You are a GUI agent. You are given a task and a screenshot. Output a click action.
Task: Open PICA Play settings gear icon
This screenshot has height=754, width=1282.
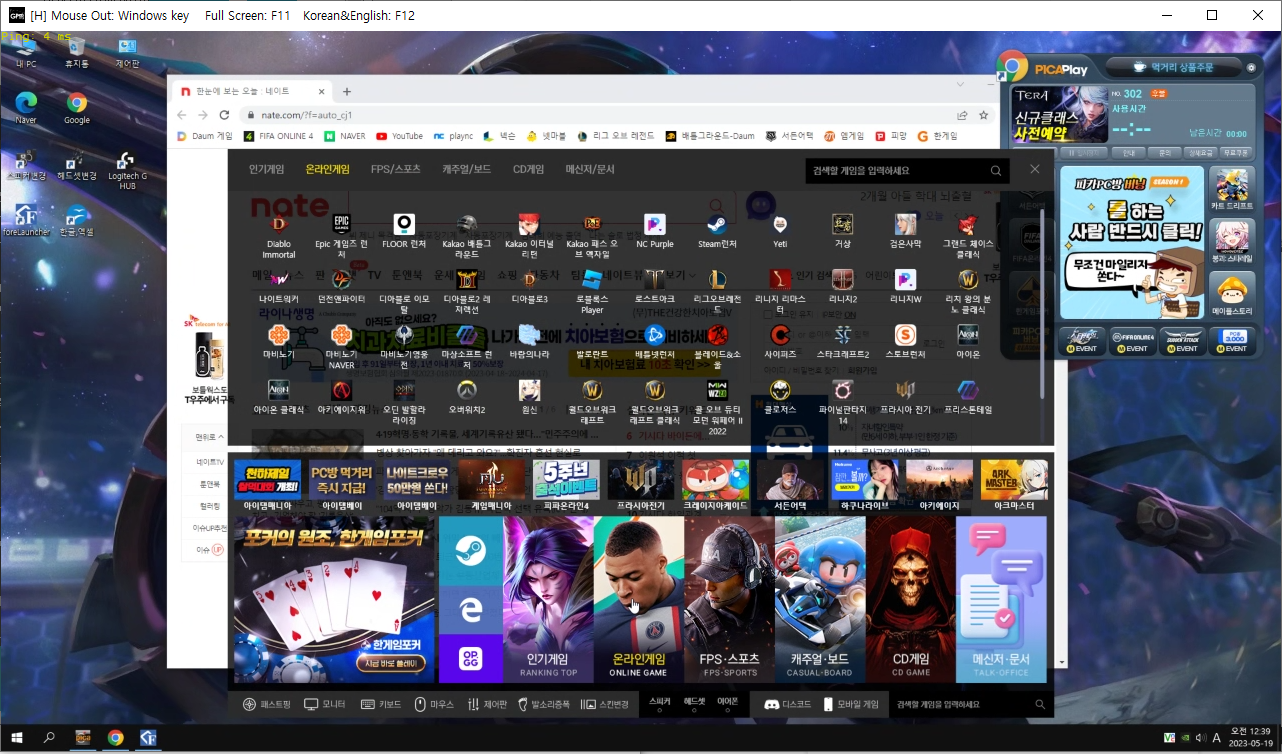(1250, 68)
